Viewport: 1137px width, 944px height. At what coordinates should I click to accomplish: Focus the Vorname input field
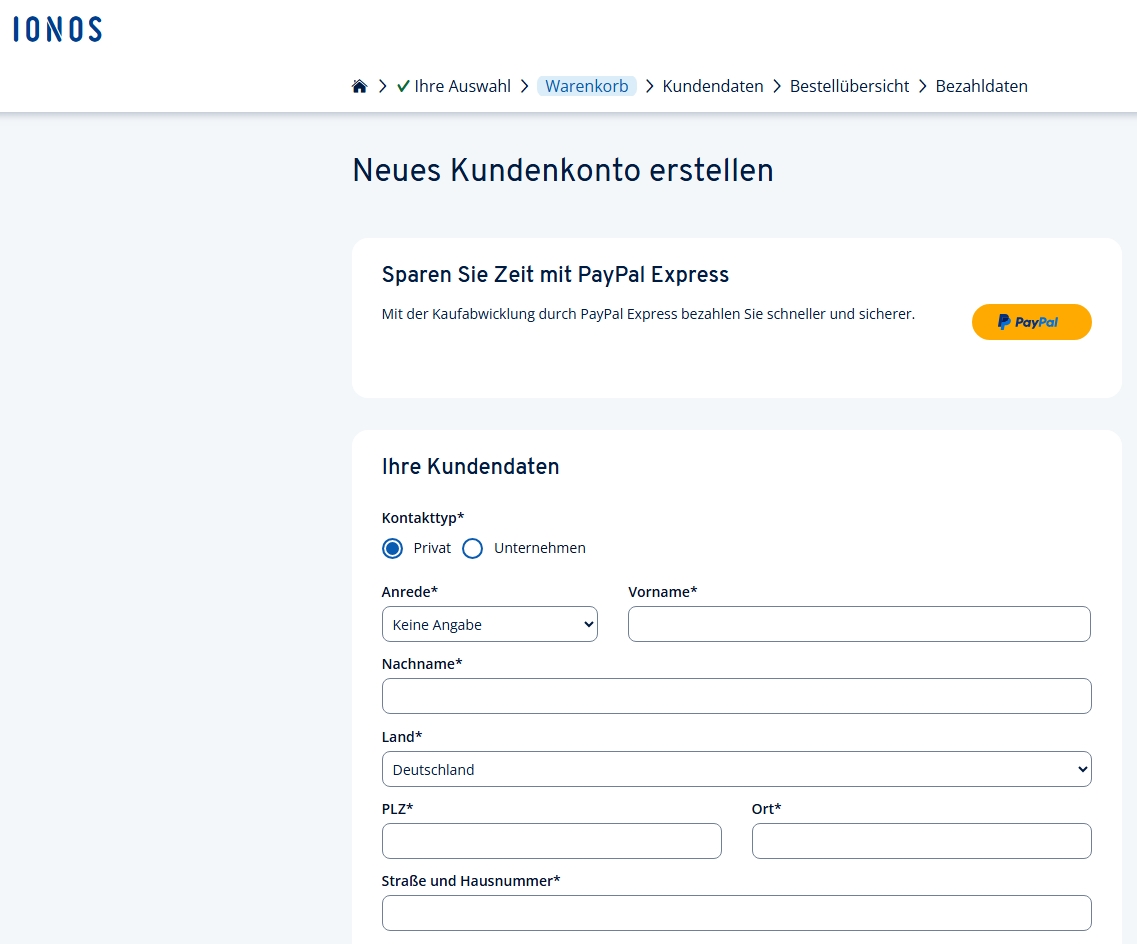[x=859, y=624]
